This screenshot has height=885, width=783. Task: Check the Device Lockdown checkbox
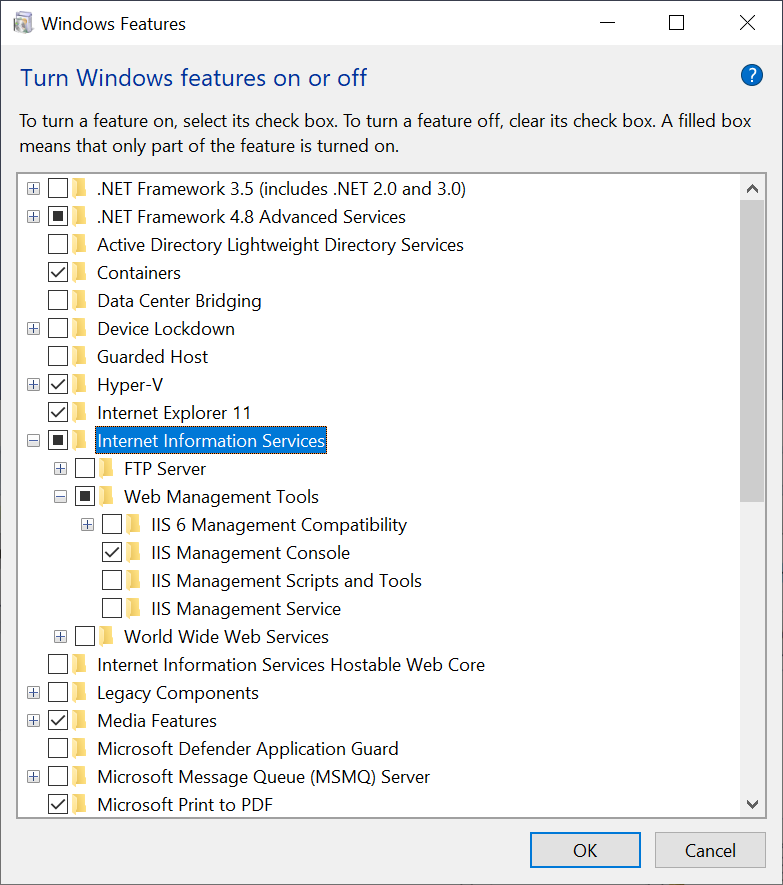pyautogui.click(x=58, y=328)
